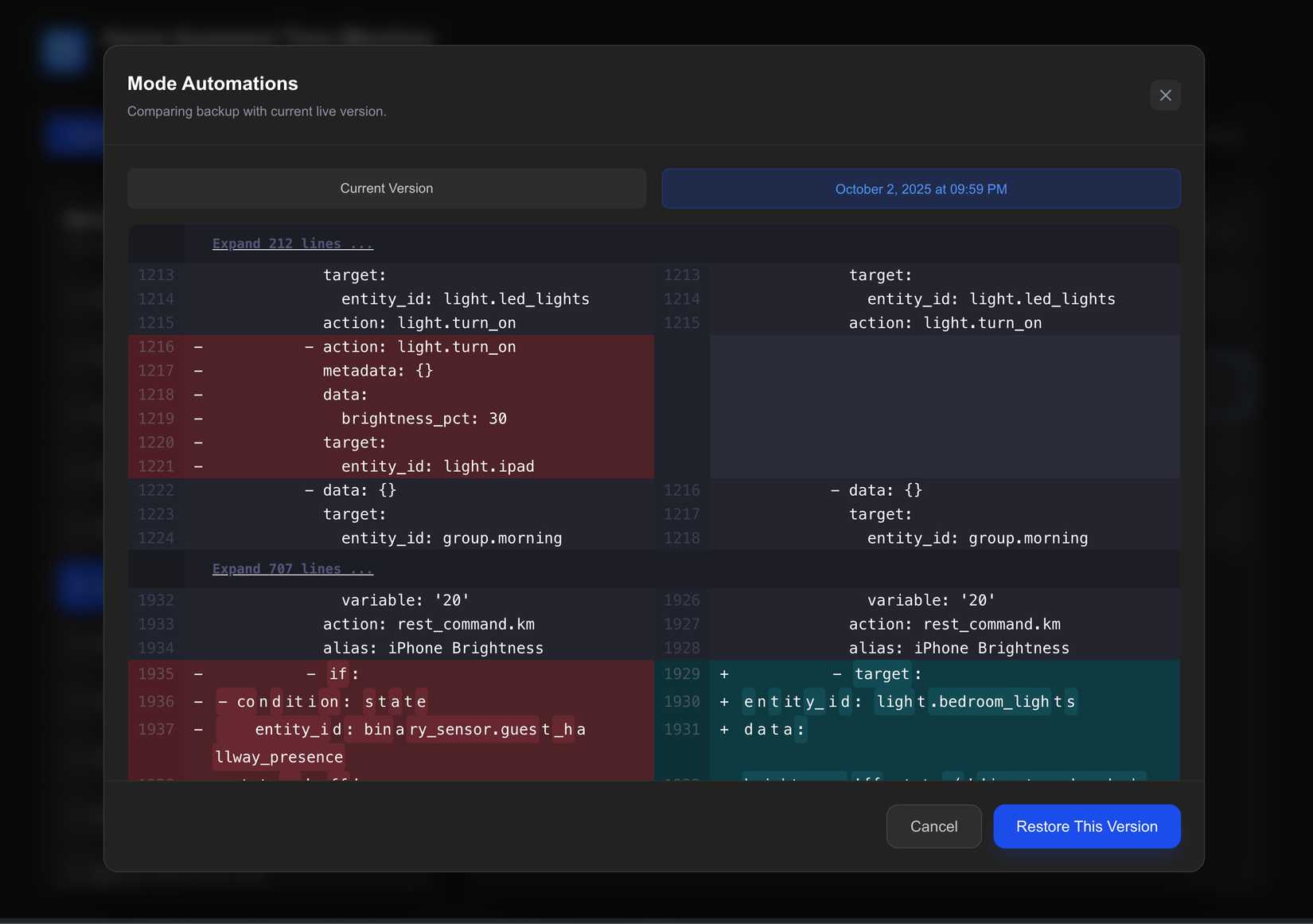
Task: Close the Mode Automations dialog
Action: pyautogui.click(x=1165, y=96)
